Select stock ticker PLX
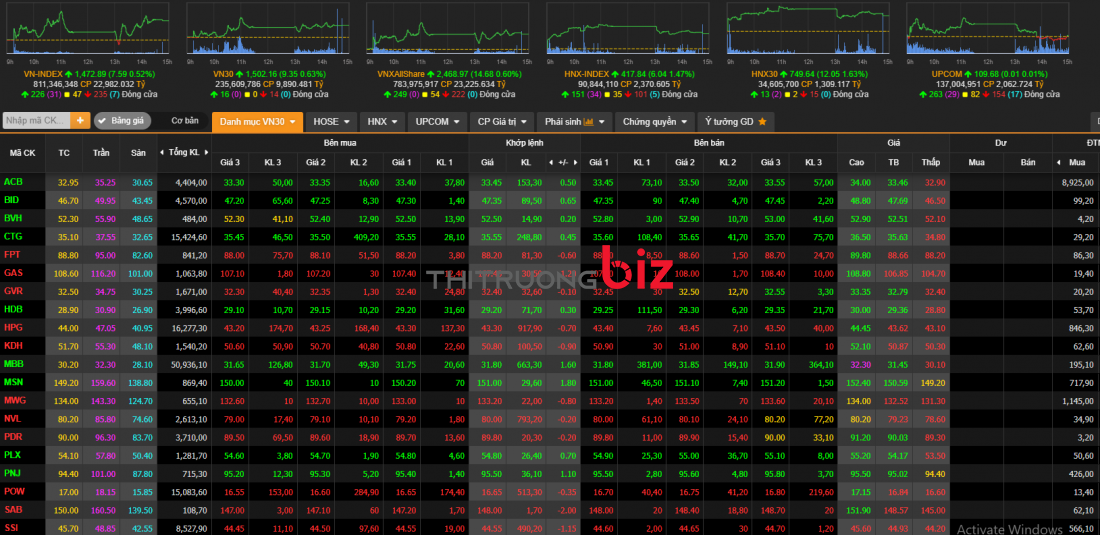The image size is (1100, 535). pos(13,455)
